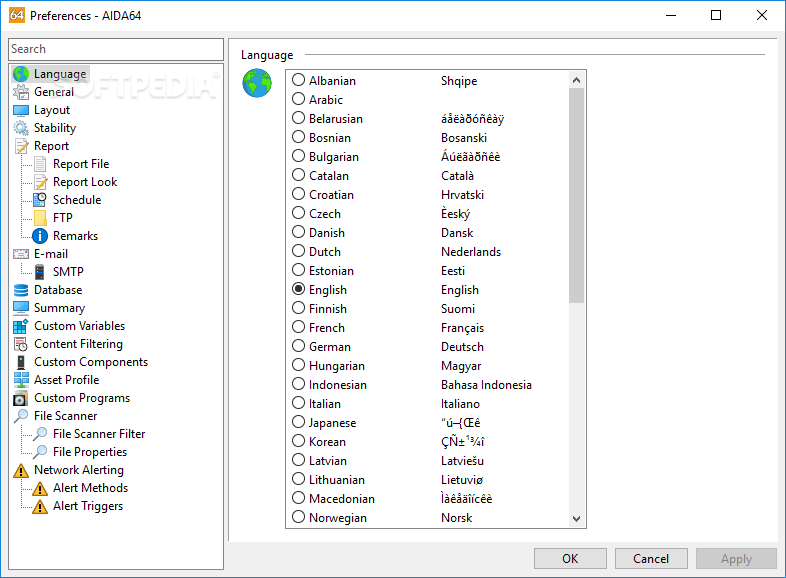Click the language list scroll down arrow
The width and height of the screenshot is (786, 578).
pos(576,518)
